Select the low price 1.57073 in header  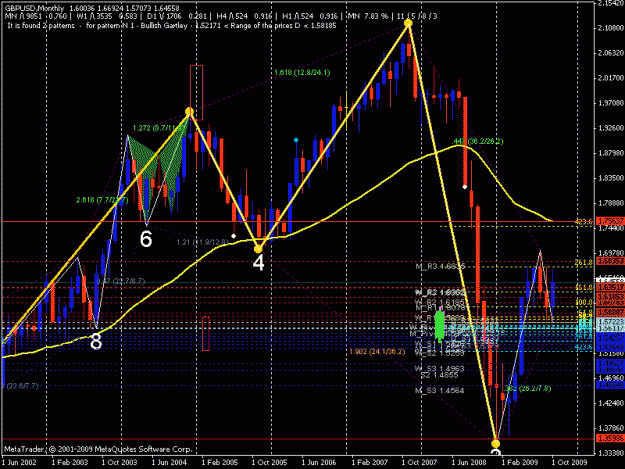point(139,8)
